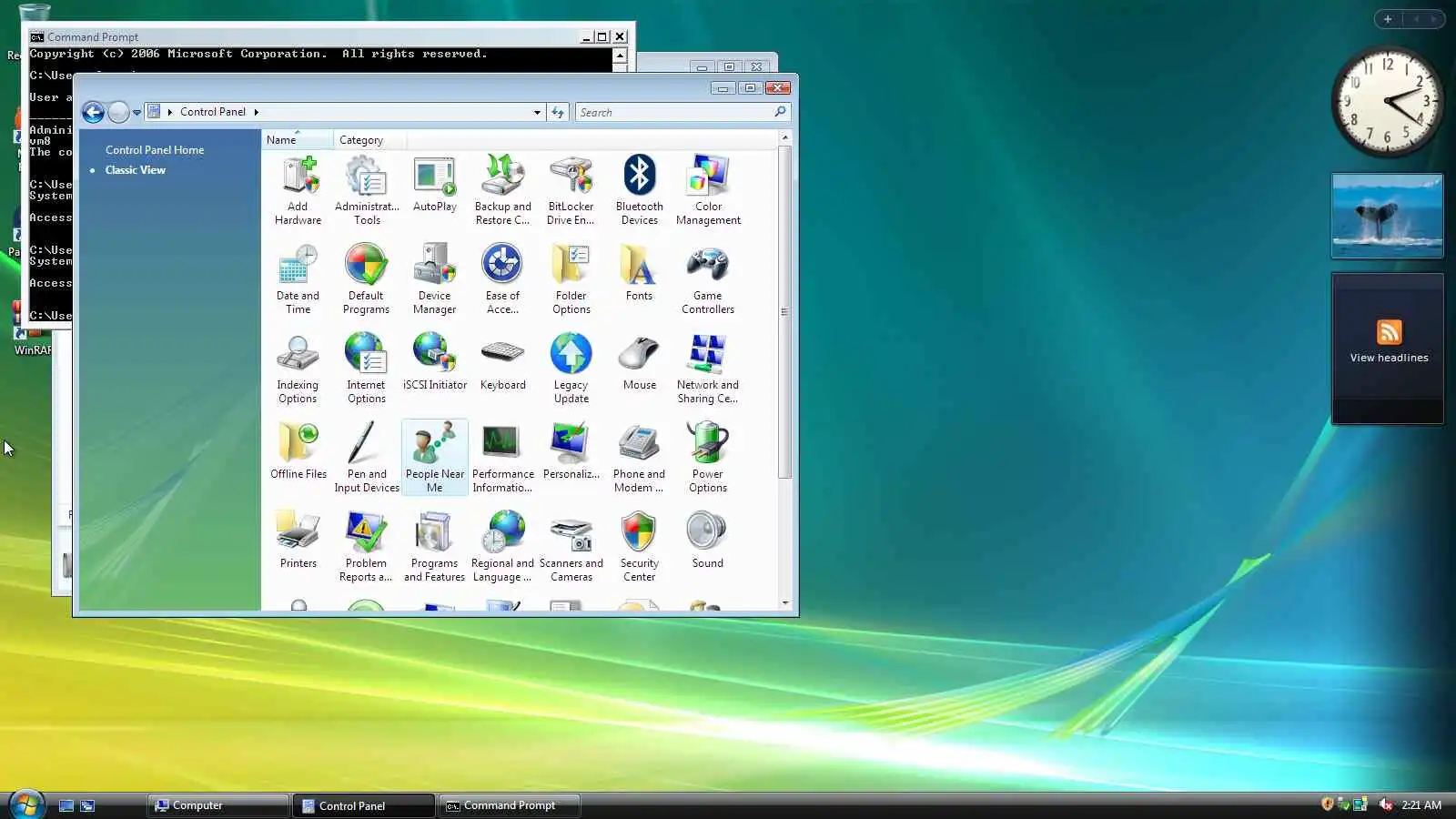Click the View headlines feed gadget
The image size is (1456, 819).
pyautogui.click(x=1388, y=349)
